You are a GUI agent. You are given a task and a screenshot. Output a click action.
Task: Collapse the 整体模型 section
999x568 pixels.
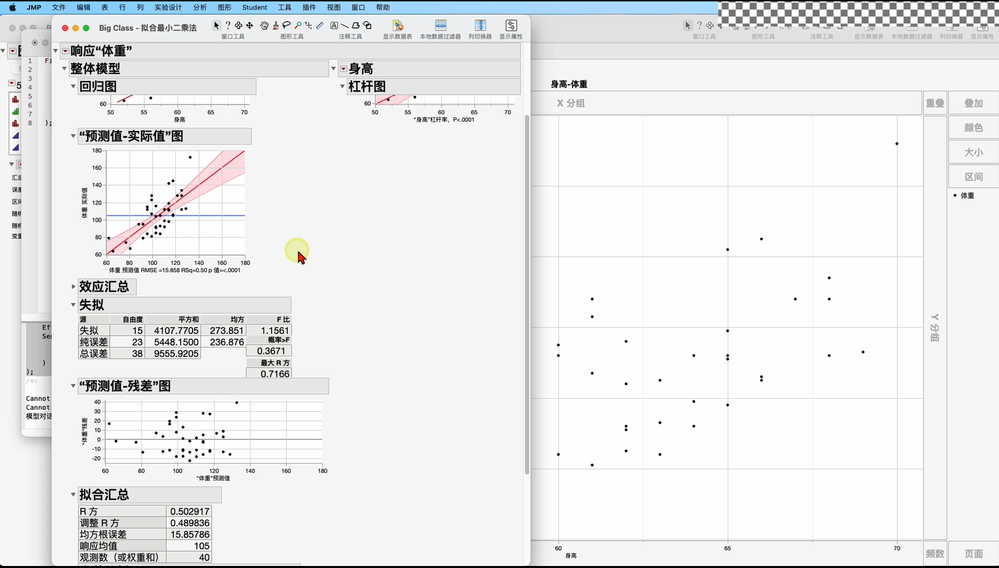click(x=64, y=68)
